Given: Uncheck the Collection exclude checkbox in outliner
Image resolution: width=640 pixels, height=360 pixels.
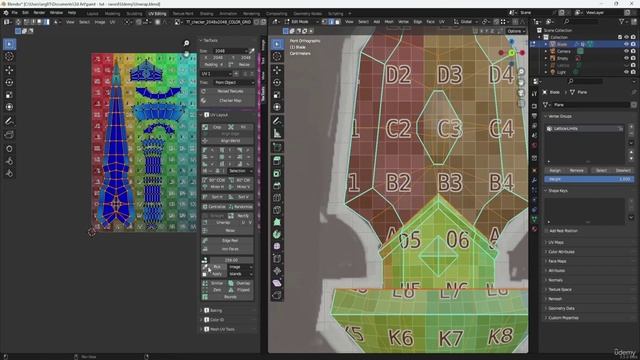Looking at the screenshot, I should coord(620,37).
